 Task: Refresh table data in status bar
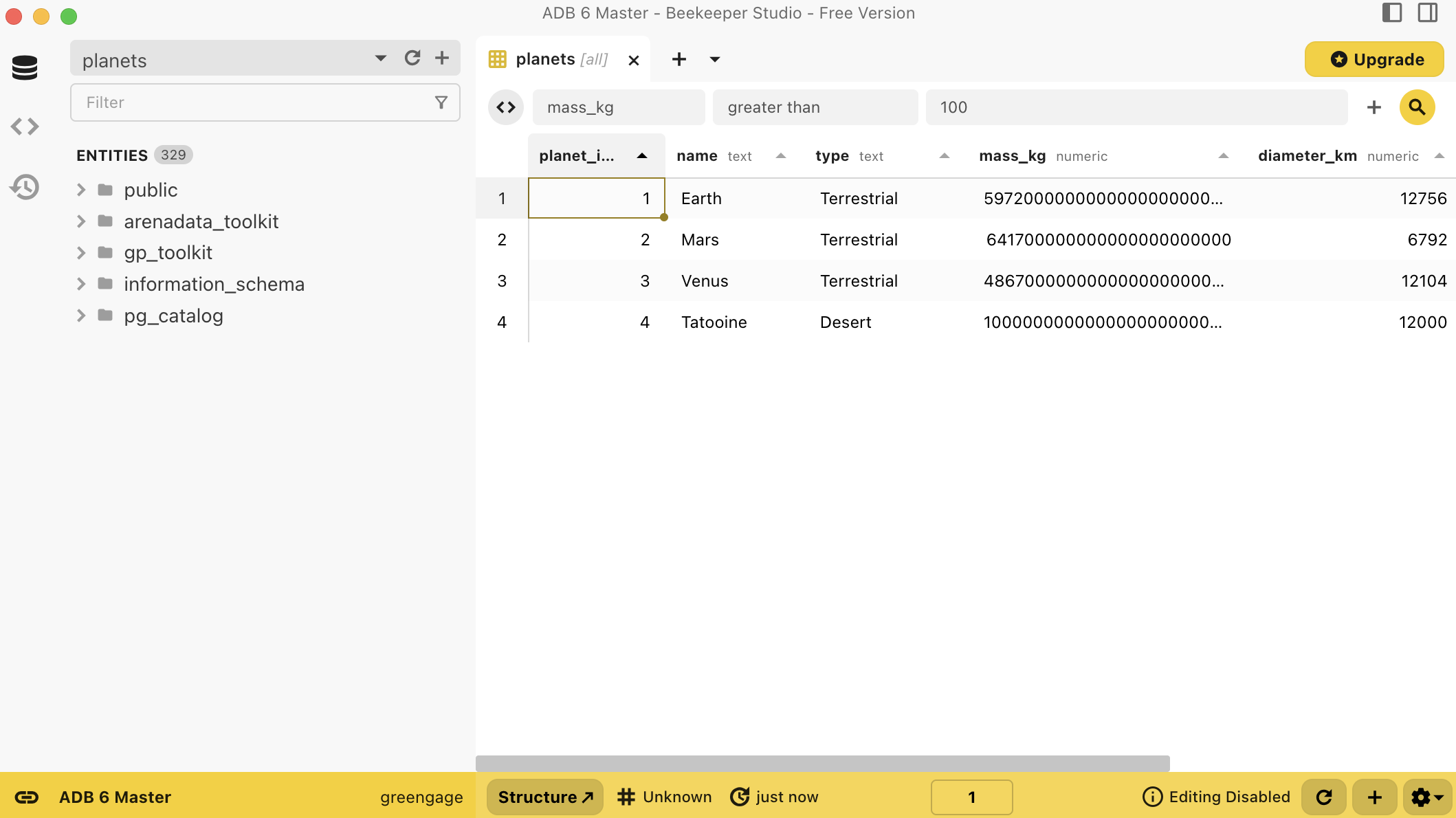point(1324,797)
